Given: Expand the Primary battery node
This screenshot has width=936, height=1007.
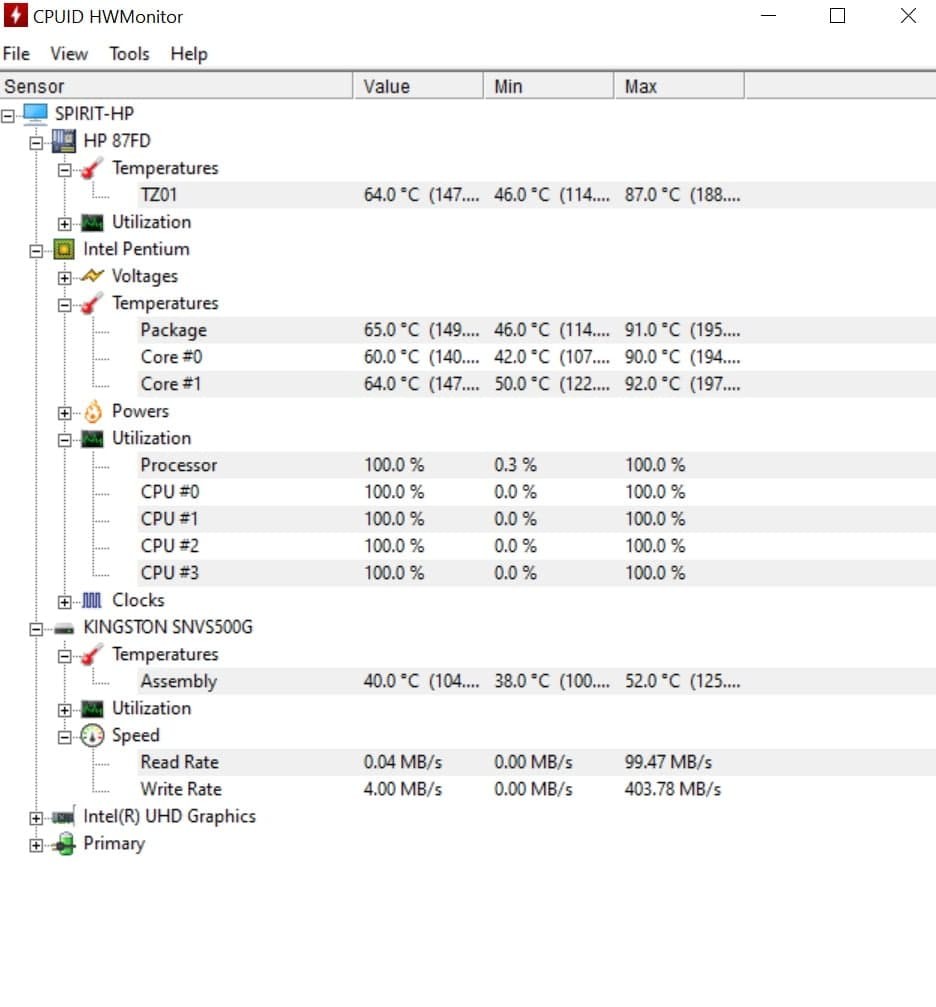Looking at the screenshot, I should [x=36, y=845].
